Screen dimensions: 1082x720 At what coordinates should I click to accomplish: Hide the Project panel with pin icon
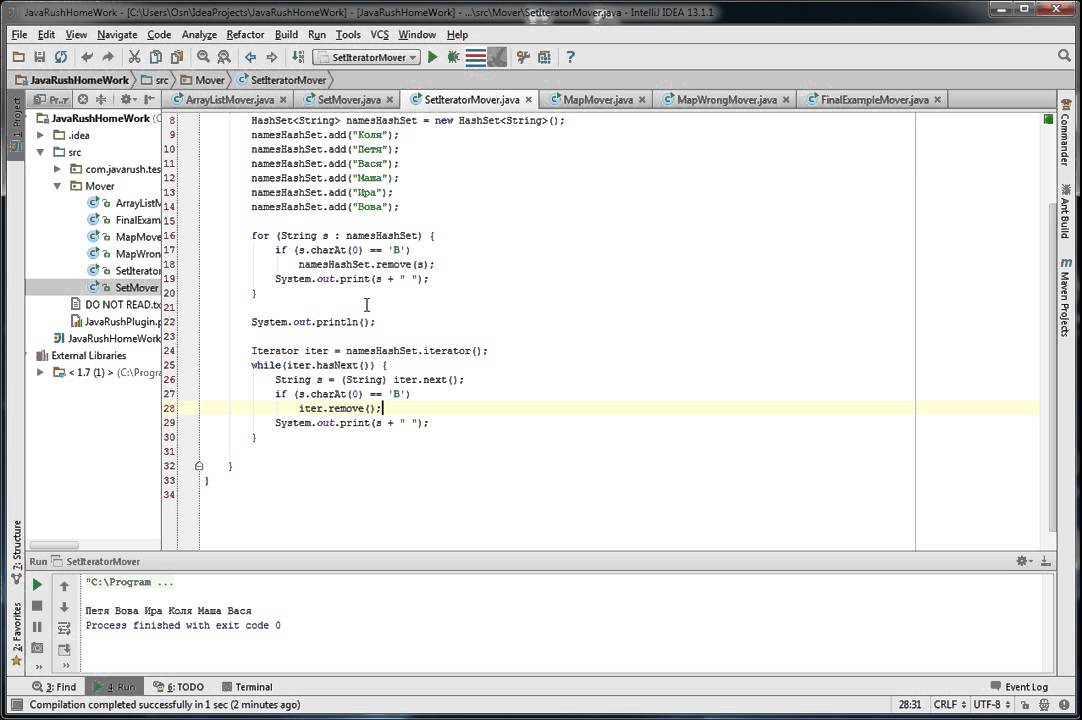[x=150, y=99]
